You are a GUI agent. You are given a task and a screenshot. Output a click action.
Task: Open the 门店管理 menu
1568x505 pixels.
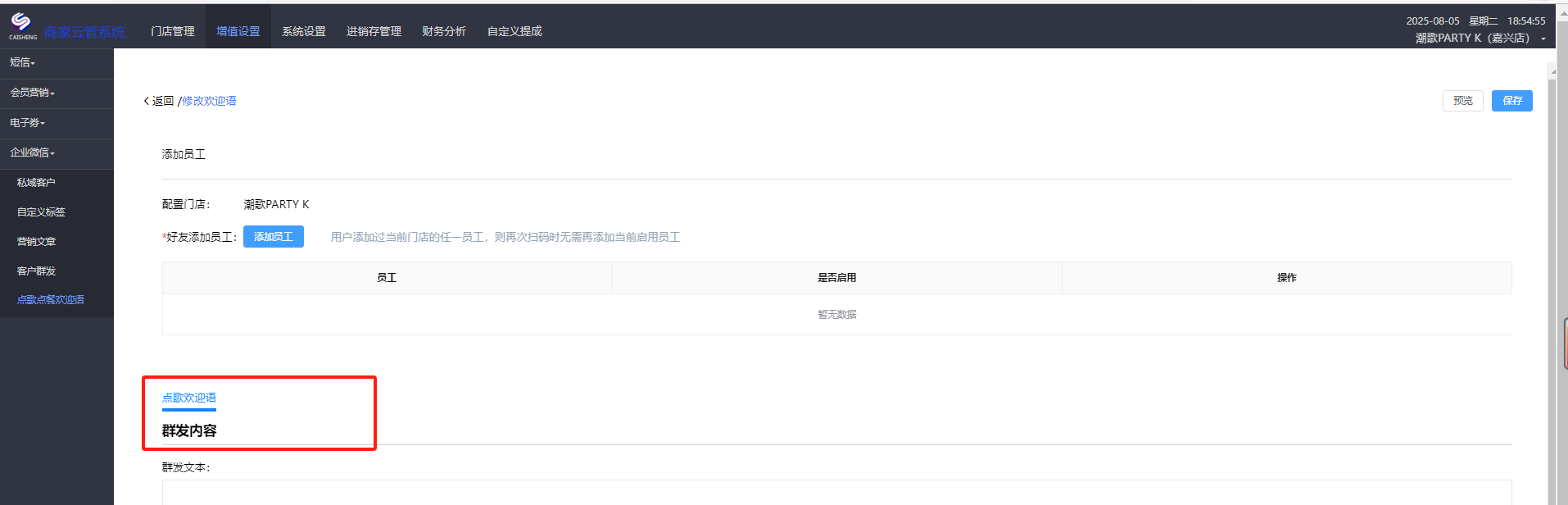(x=173, y=31)
